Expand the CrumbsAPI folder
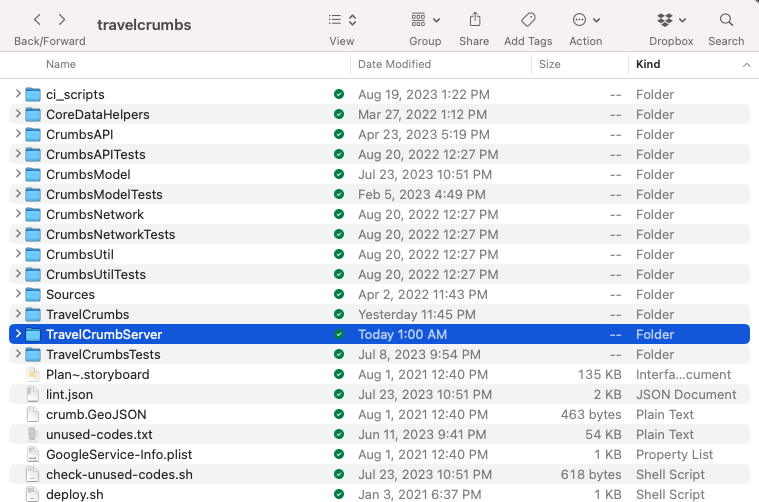The height and width of the screenshot is (502, 759). pos(18,134)
